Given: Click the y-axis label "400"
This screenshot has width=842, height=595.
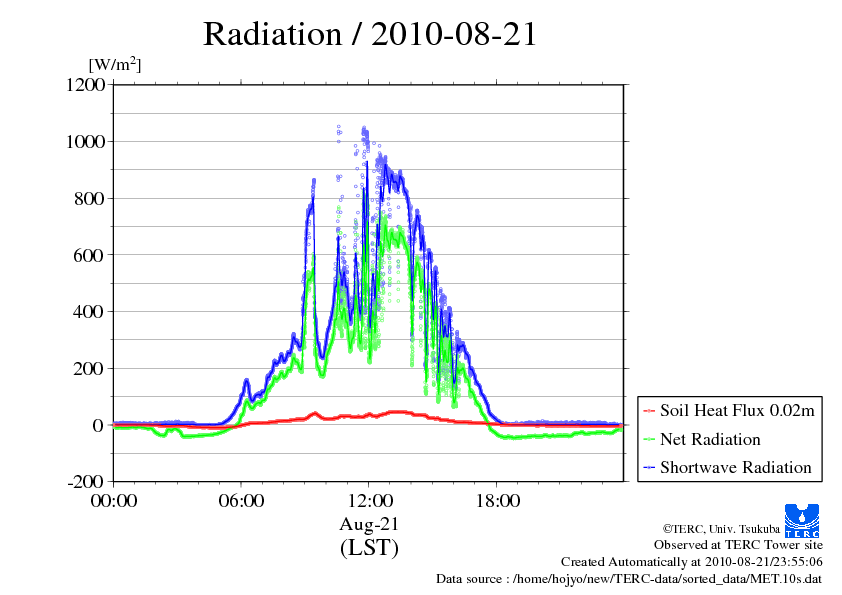Looking at the screenshot, I should coord(89,311).
